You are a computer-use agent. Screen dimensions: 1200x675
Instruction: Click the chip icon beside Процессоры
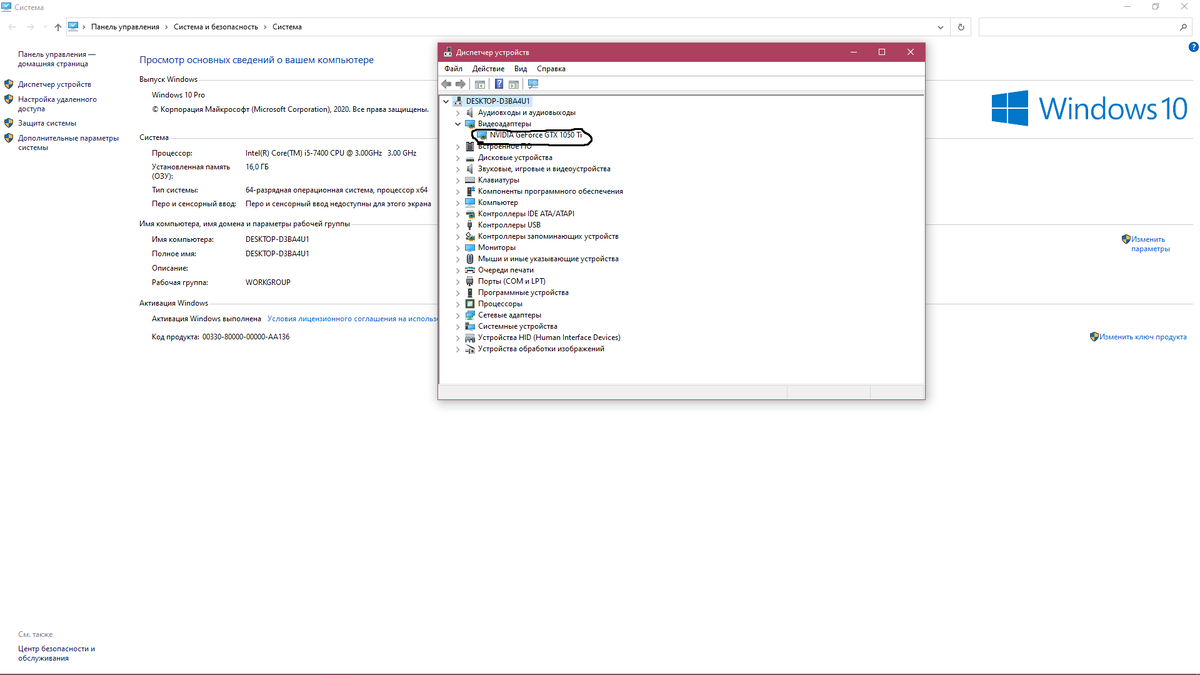[x=471, y=303]
